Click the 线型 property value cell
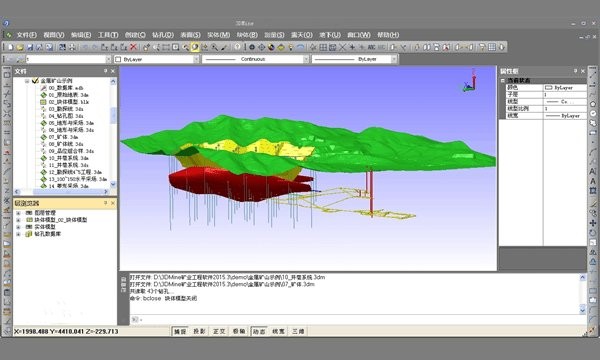Screen dimensions: 600x360 pyautogui.click(x=565, y=102)
